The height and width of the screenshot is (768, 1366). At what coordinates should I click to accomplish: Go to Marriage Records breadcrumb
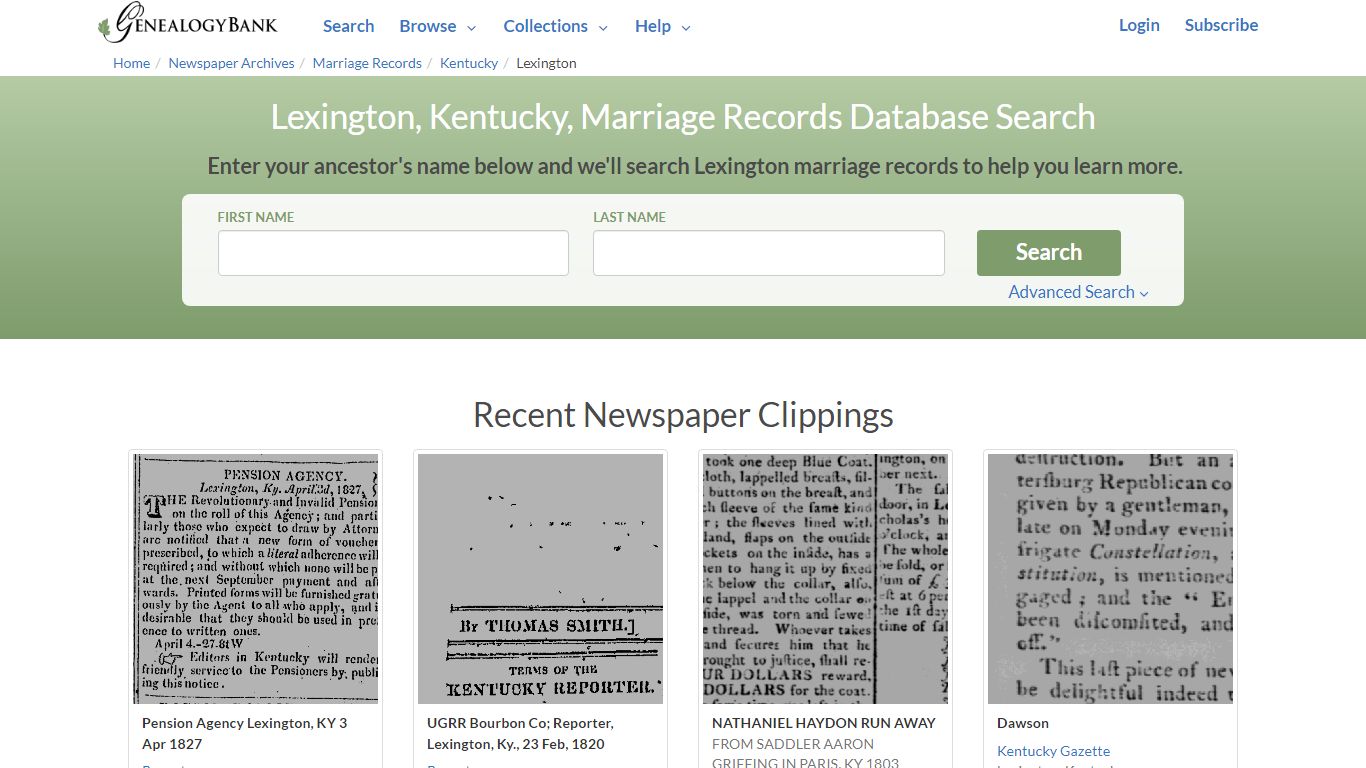[x=367, y=63]
